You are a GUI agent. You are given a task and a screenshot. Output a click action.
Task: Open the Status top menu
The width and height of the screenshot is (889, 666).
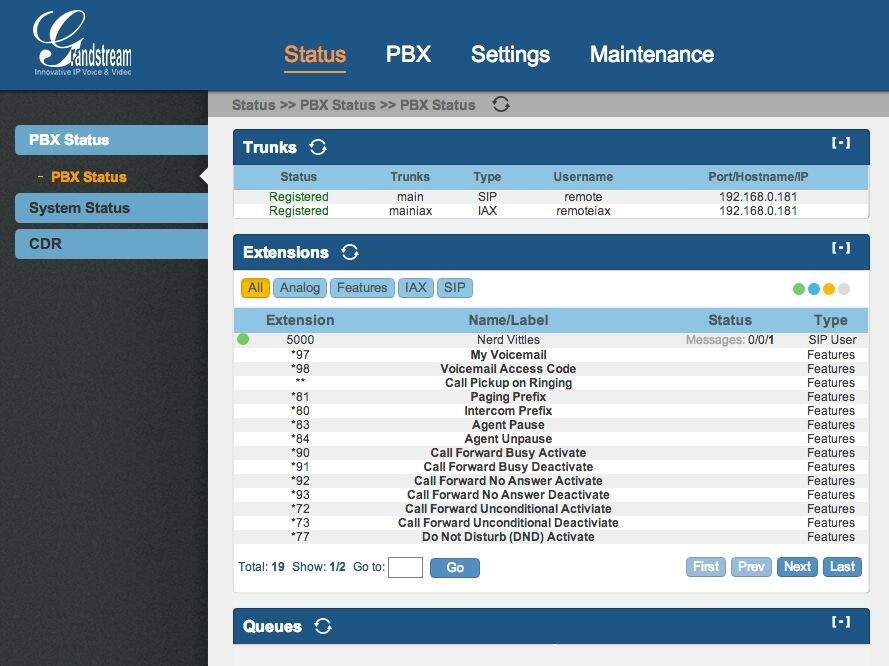(315, 54)
